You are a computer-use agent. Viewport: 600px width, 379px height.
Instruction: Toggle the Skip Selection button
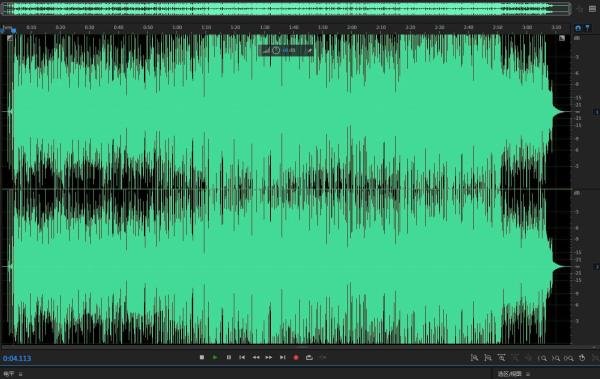(x=323, y=357)
